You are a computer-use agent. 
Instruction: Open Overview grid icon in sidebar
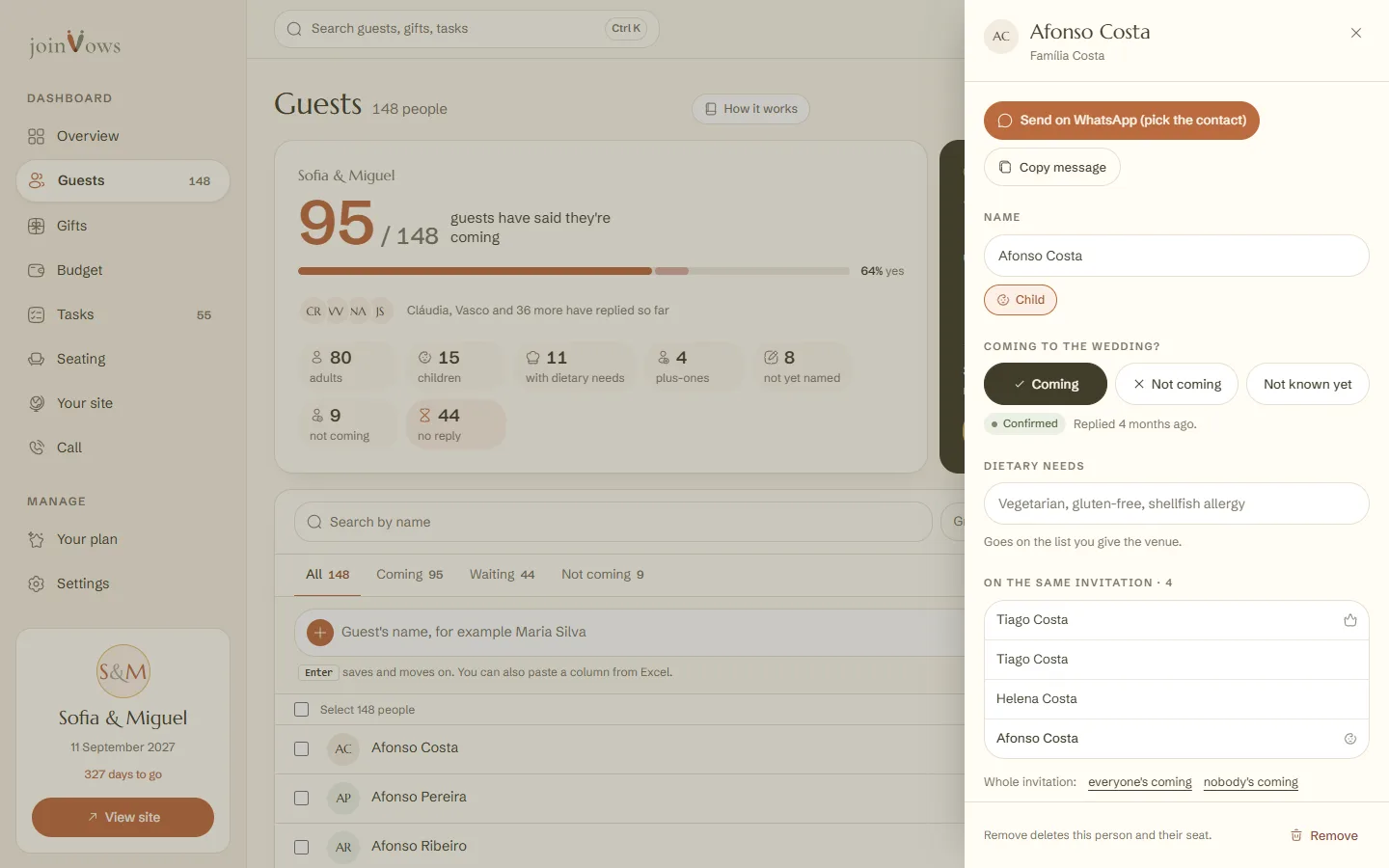pos(37,136)
